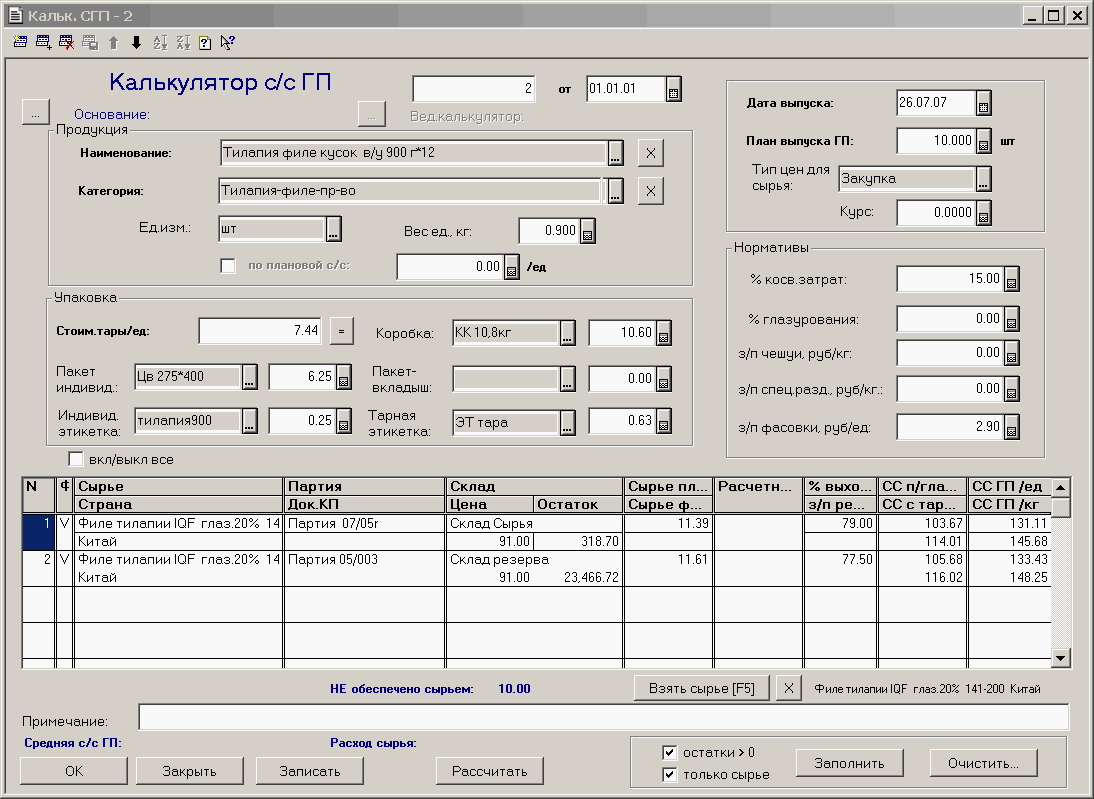
Task: Uncheck the только сырье checkbox
Action: click(669, 775)
